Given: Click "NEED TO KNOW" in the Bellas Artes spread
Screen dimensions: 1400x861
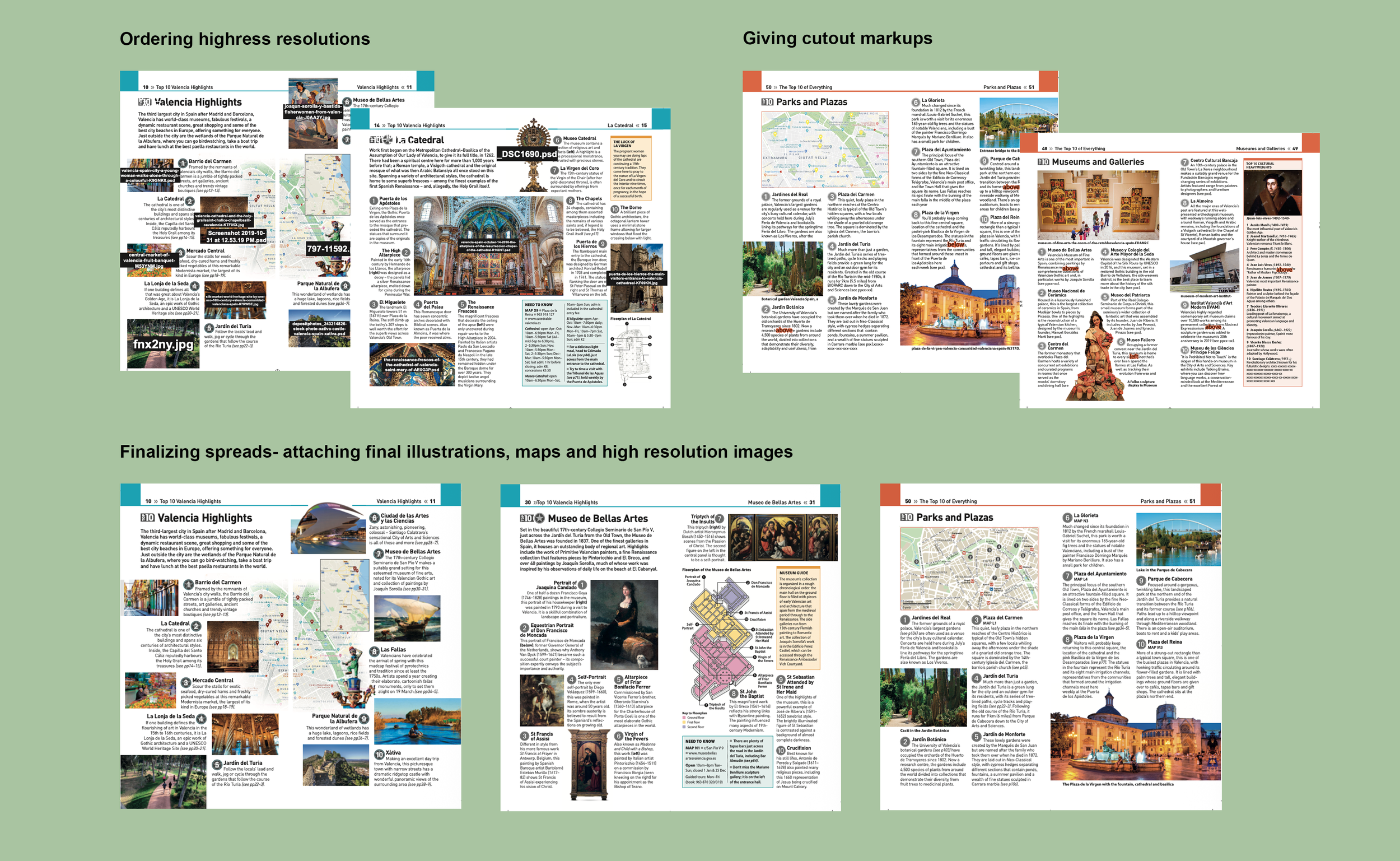Looking at the screenshot, I should 699,741.
